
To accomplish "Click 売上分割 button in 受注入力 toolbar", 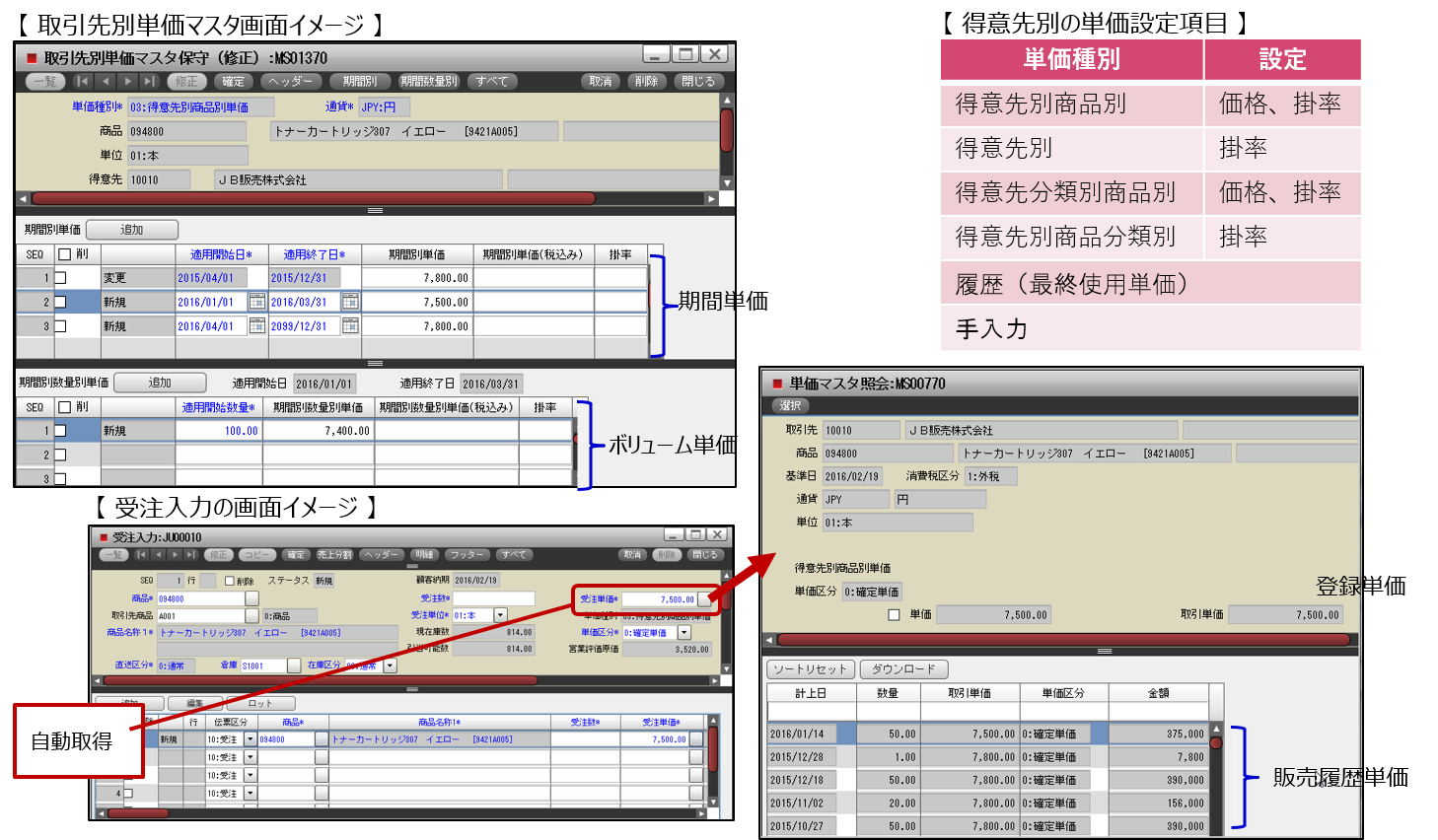I will pyautogui.click(x=333, y=555).
